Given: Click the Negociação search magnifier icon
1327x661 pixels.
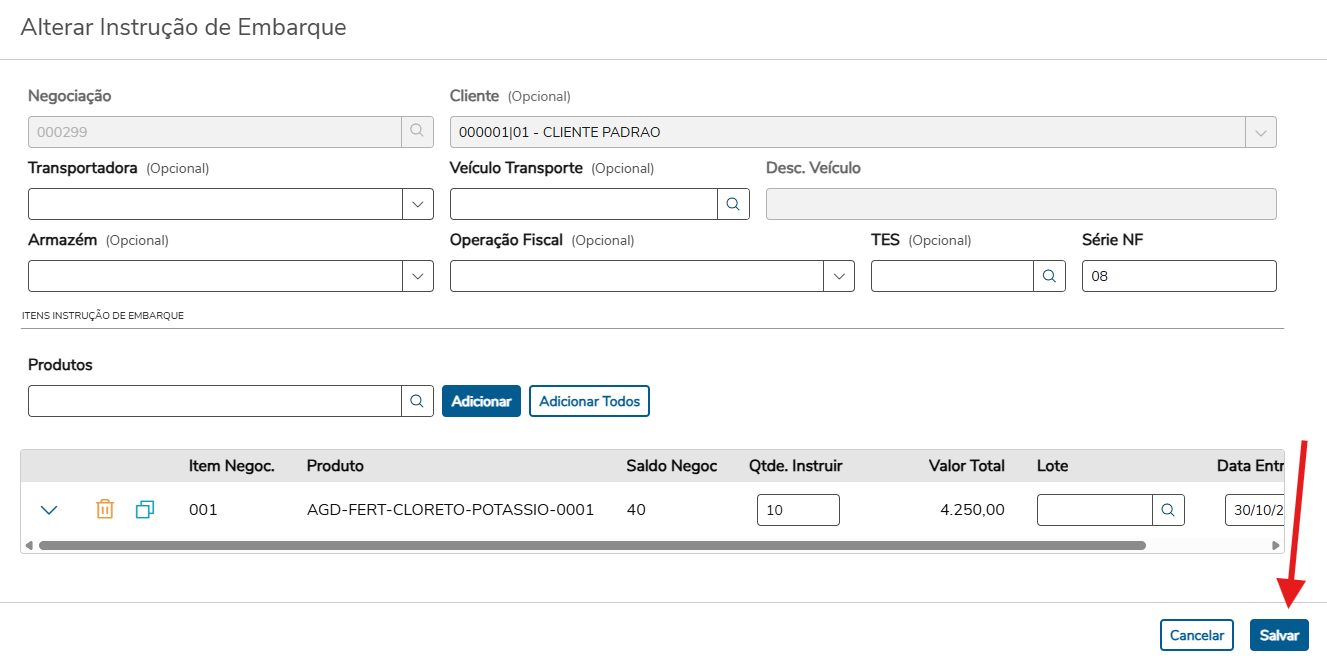Looking at the screenshot, I should pos(417,132).
